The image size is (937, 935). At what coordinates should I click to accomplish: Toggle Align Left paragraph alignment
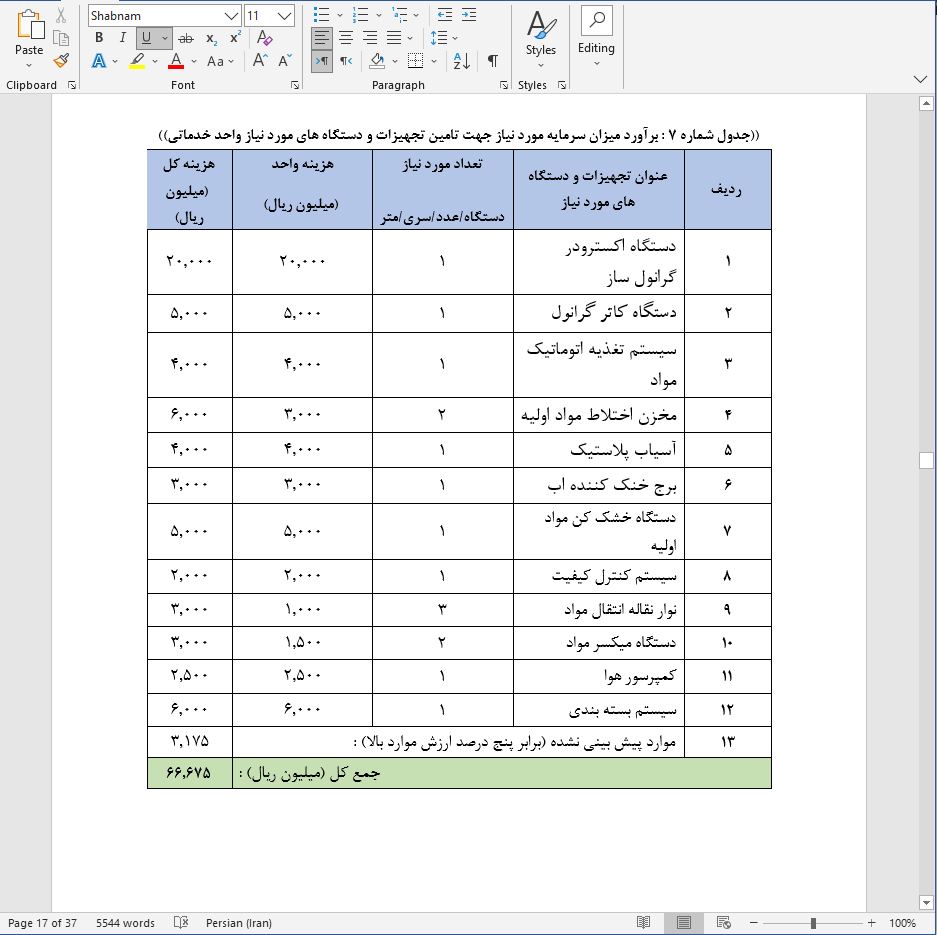pos(321,38)
